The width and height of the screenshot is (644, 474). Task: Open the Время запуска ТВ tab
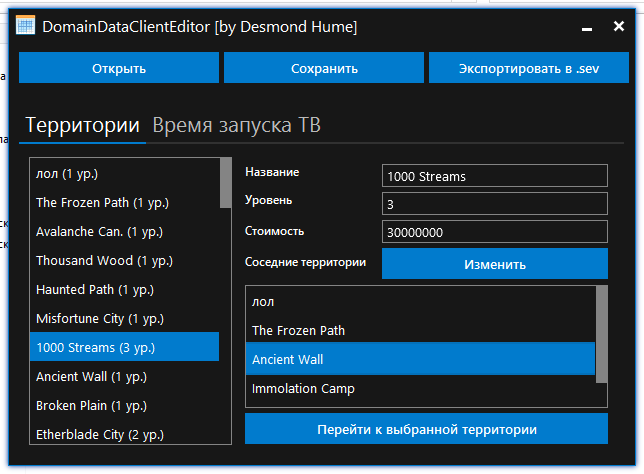(236, 125)
